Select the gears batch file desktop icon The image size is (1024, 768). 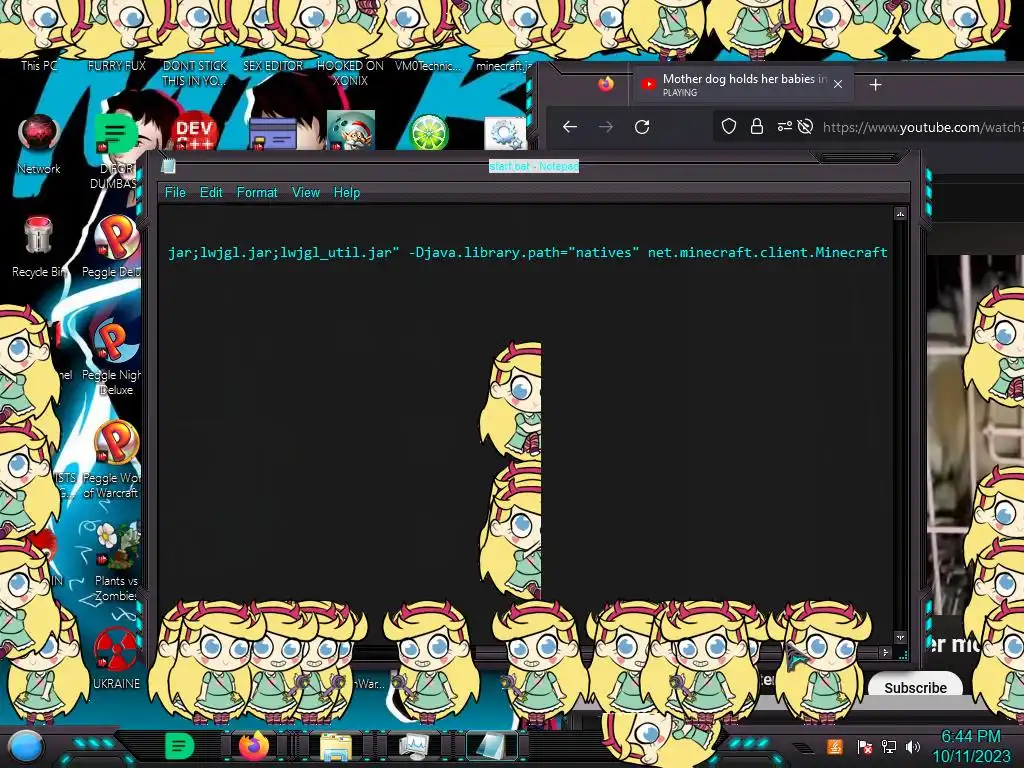[505, 133]
